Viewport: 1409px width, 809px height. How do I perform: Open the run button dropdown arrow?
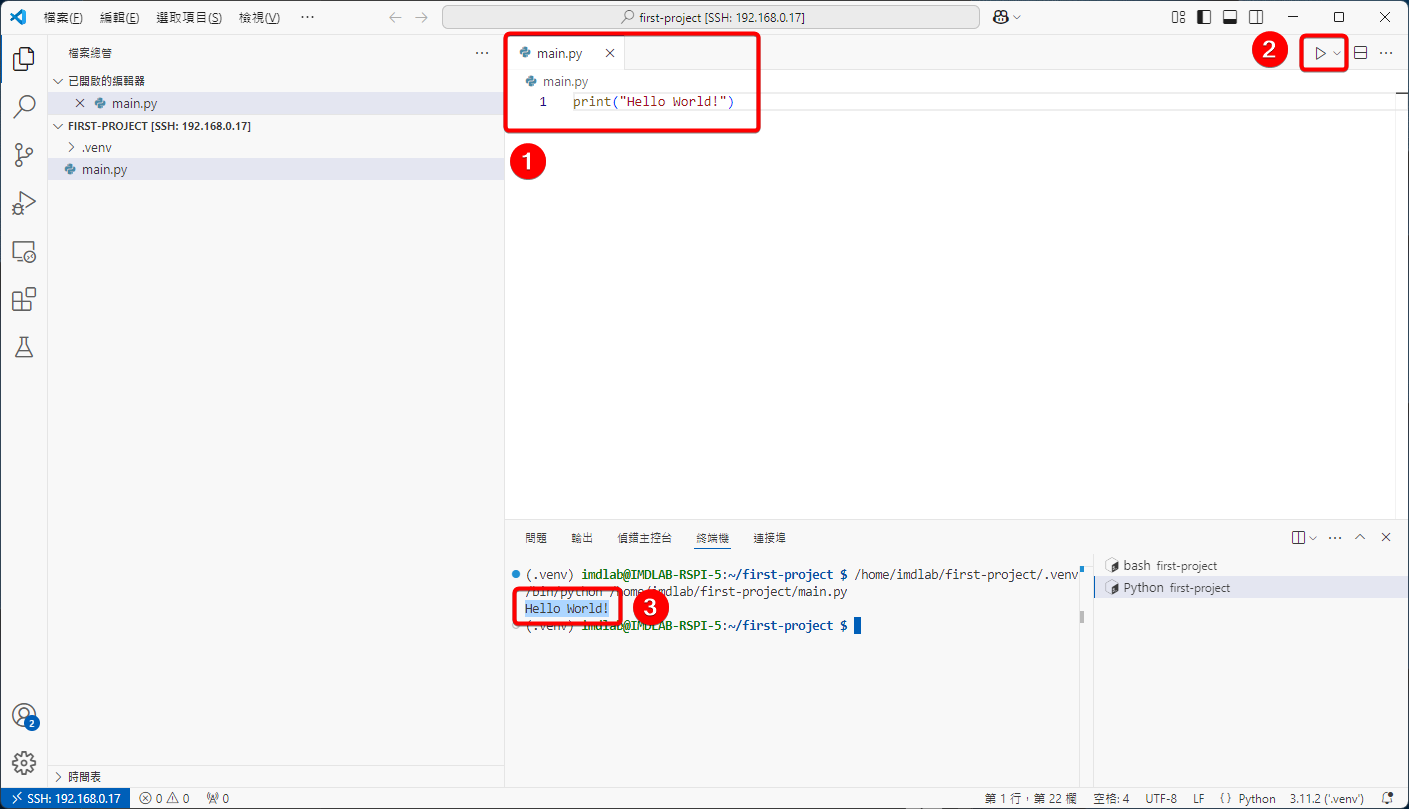click(1337, 53)
